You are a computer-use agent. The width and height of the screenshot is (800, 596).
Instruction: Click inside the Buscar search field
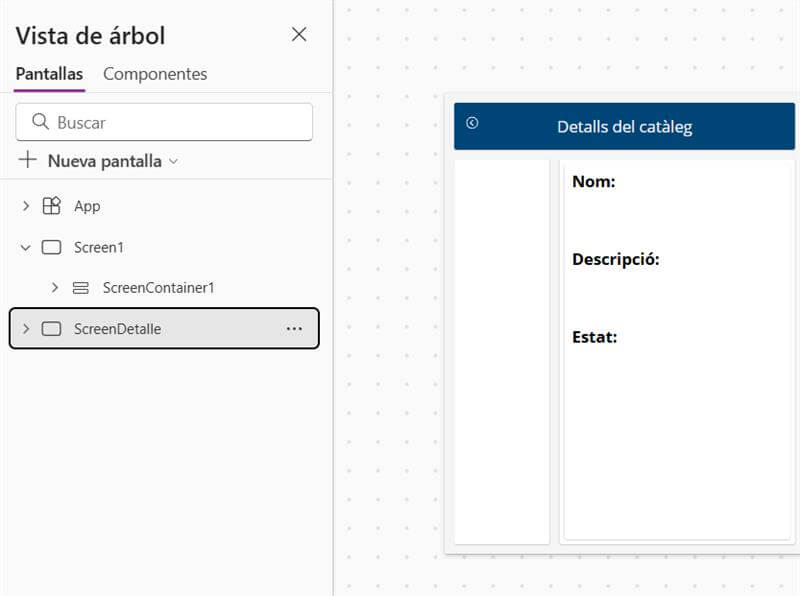click(x=160, y=121)
